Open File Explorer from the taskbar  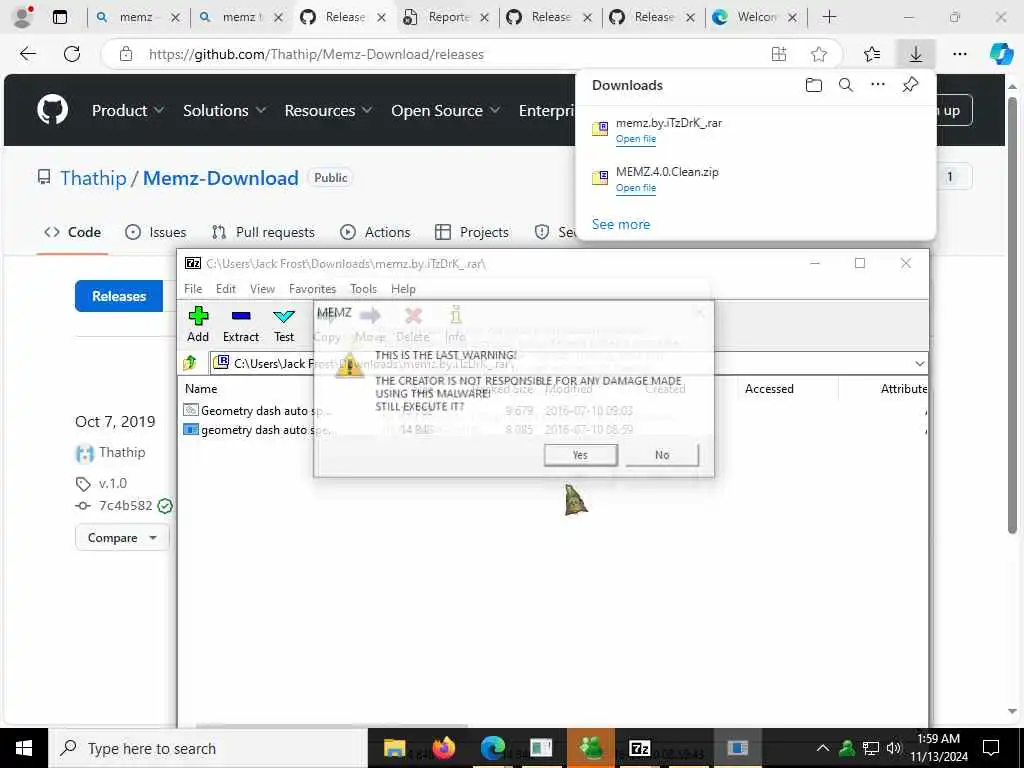point(394,748)
